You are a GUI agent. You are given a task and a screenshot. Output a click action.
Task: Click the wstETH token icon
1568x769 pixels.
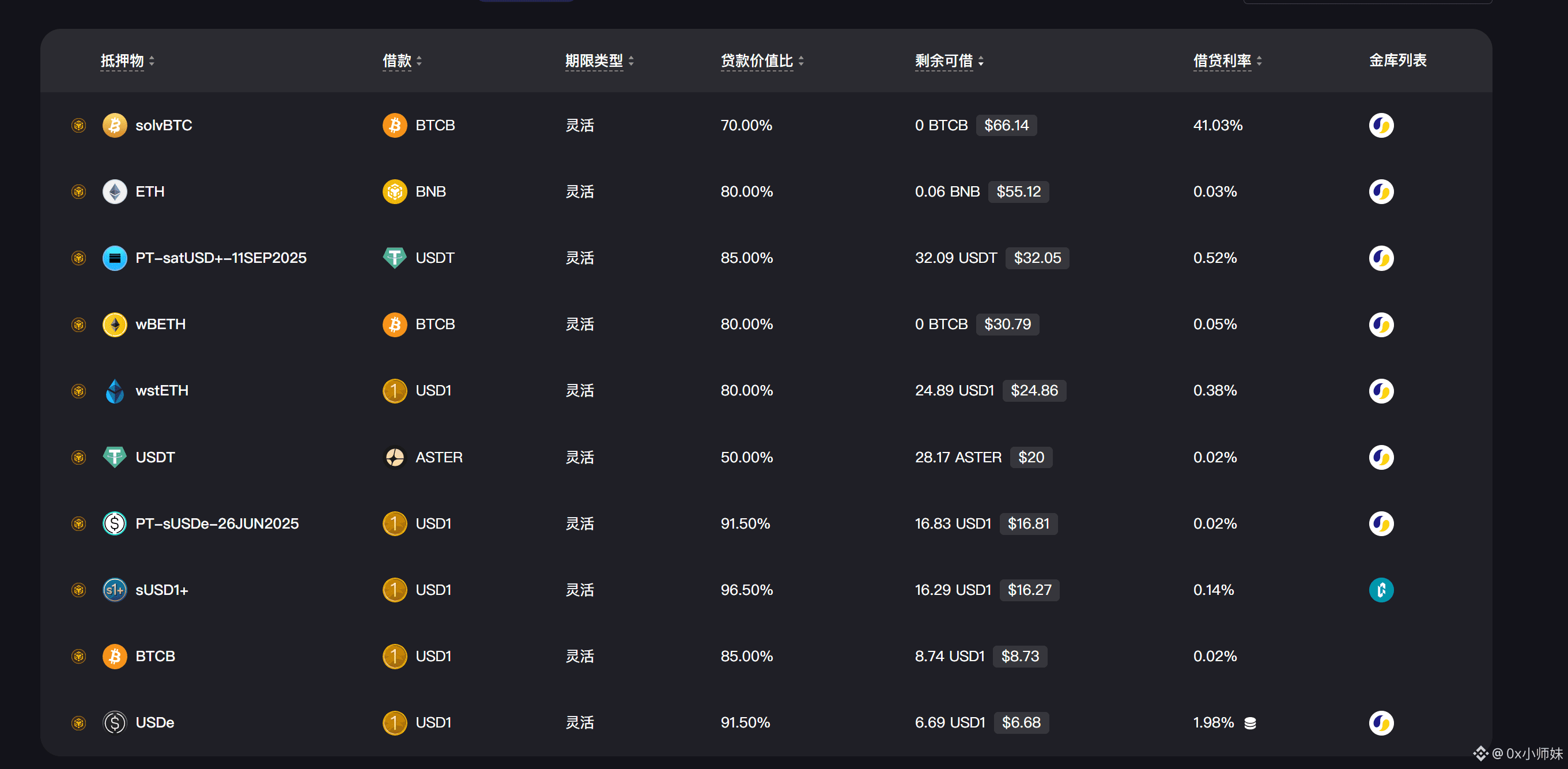click(115, 391)
